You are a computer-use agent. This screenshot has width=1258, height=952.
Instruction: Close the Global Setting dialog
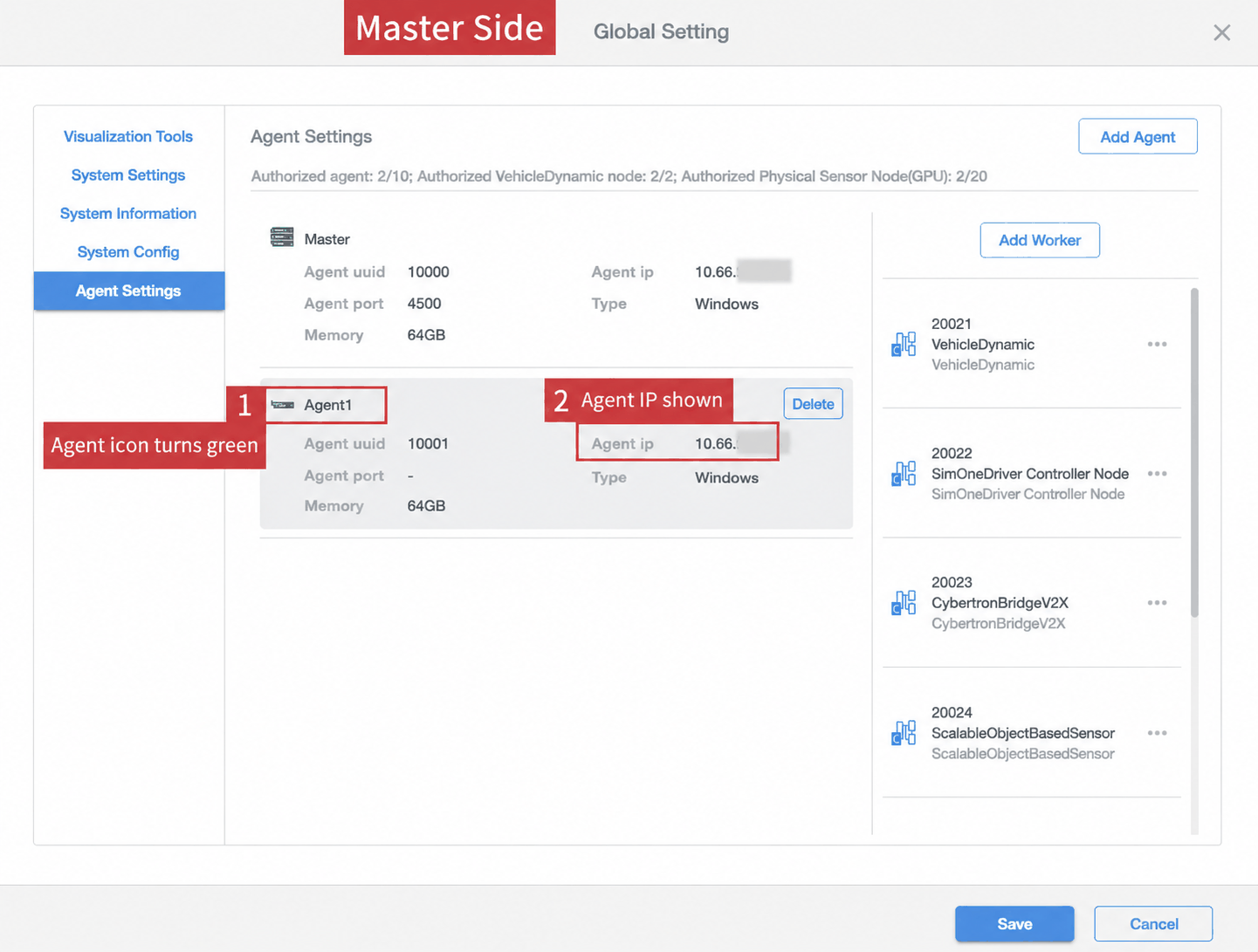coord(1221,33)
